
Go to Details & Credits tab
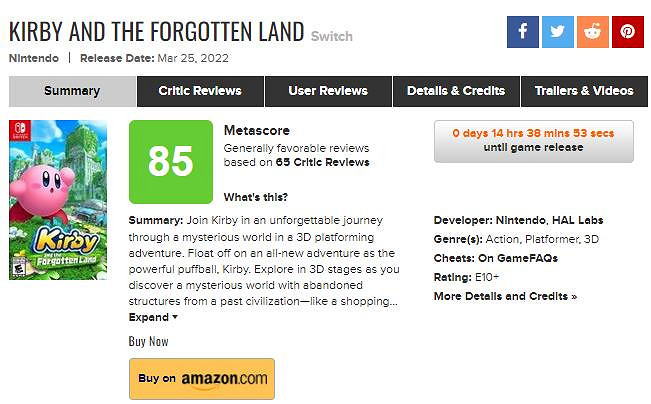(x=456, y=91)
